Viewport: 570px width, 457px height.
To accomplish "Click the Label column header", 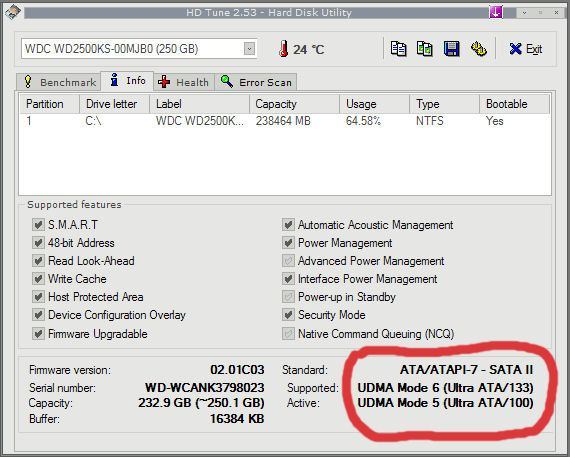I will [x=199, y=104].
